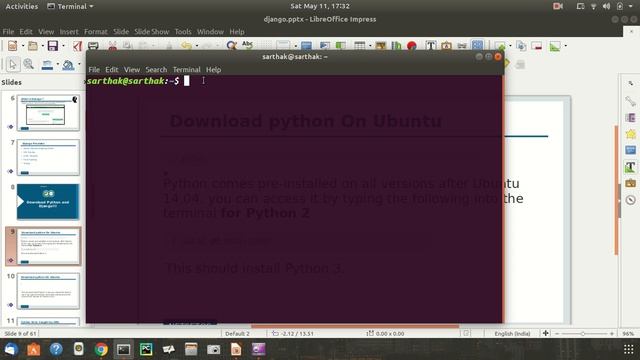The width and height of the screenshot is (640, 360).
Task: Click Show Applications grid button in dock
Action: (x=629, y=349)
